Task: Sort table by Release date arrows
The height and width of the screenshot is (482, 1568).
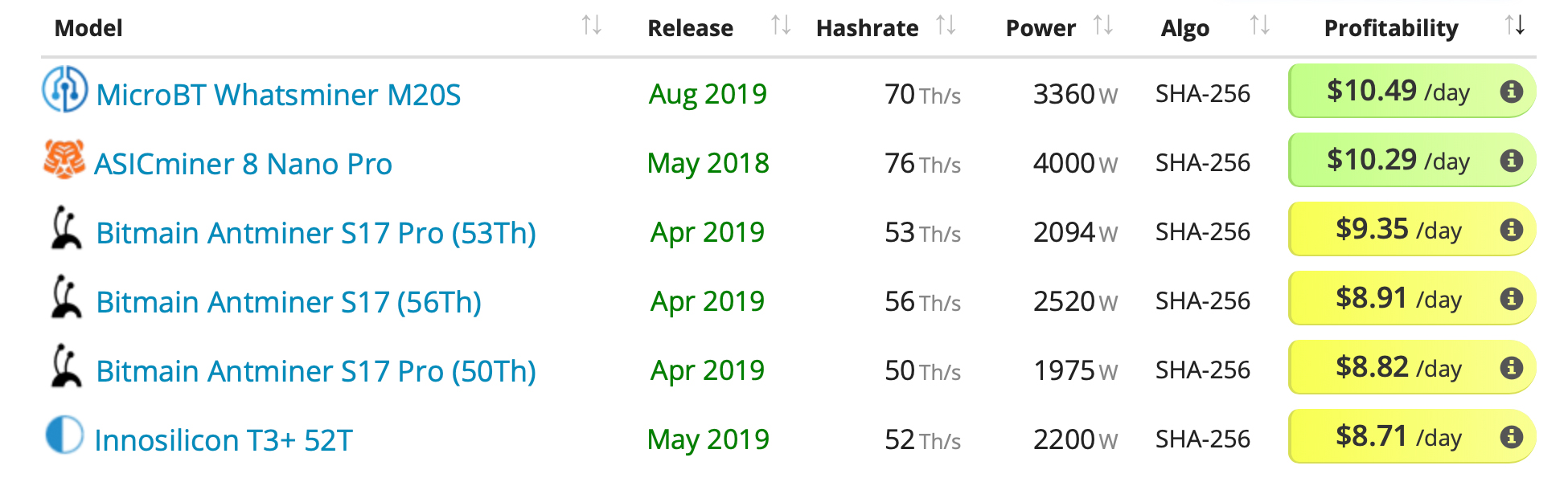Action: coord(781,26)
